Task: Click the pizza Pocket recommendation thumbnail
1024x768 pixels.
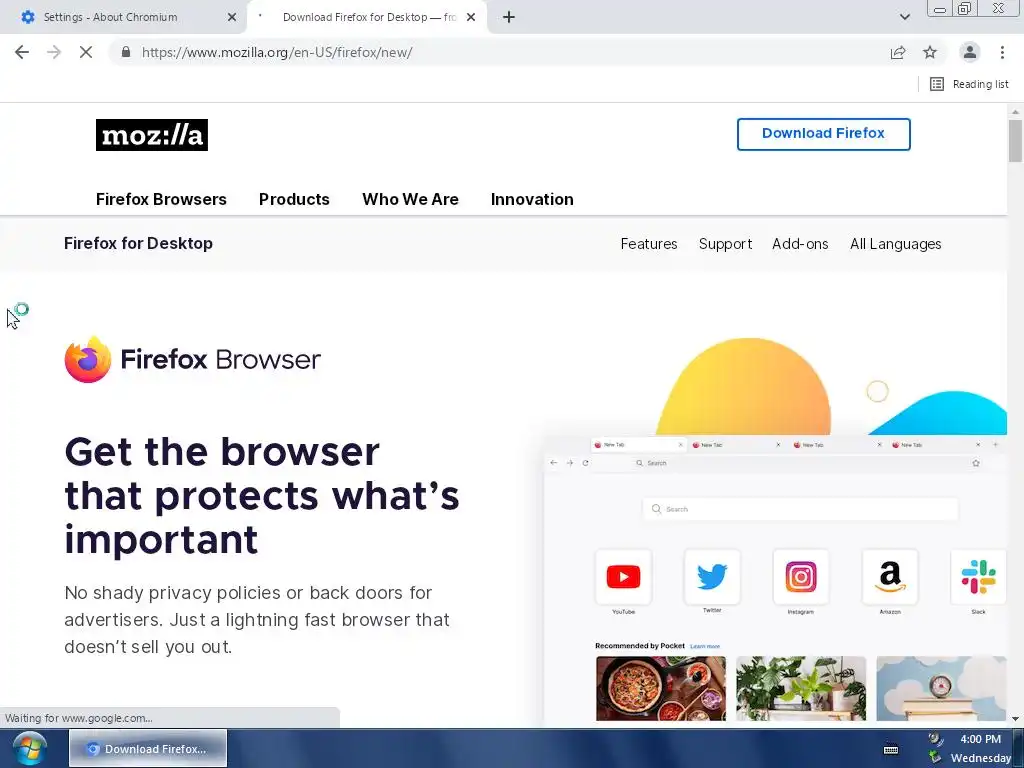Action: click(660, 688)
